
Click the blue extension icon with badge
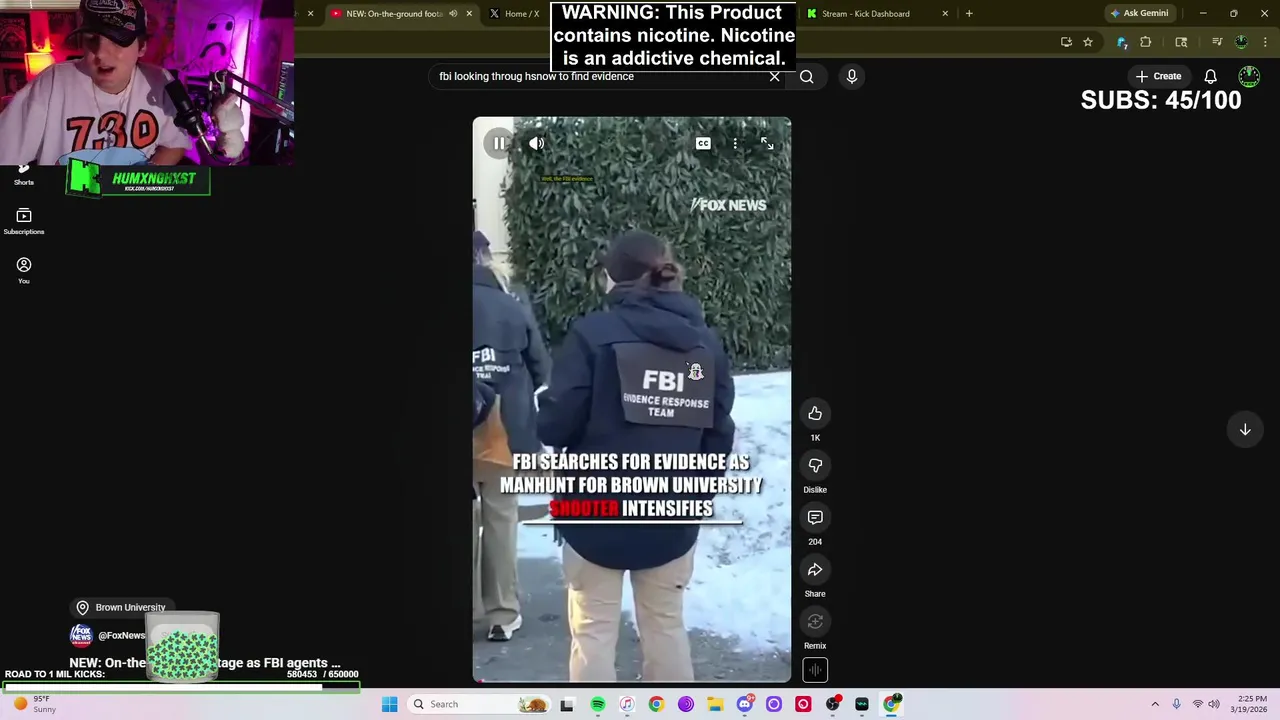pos(1122,42)
